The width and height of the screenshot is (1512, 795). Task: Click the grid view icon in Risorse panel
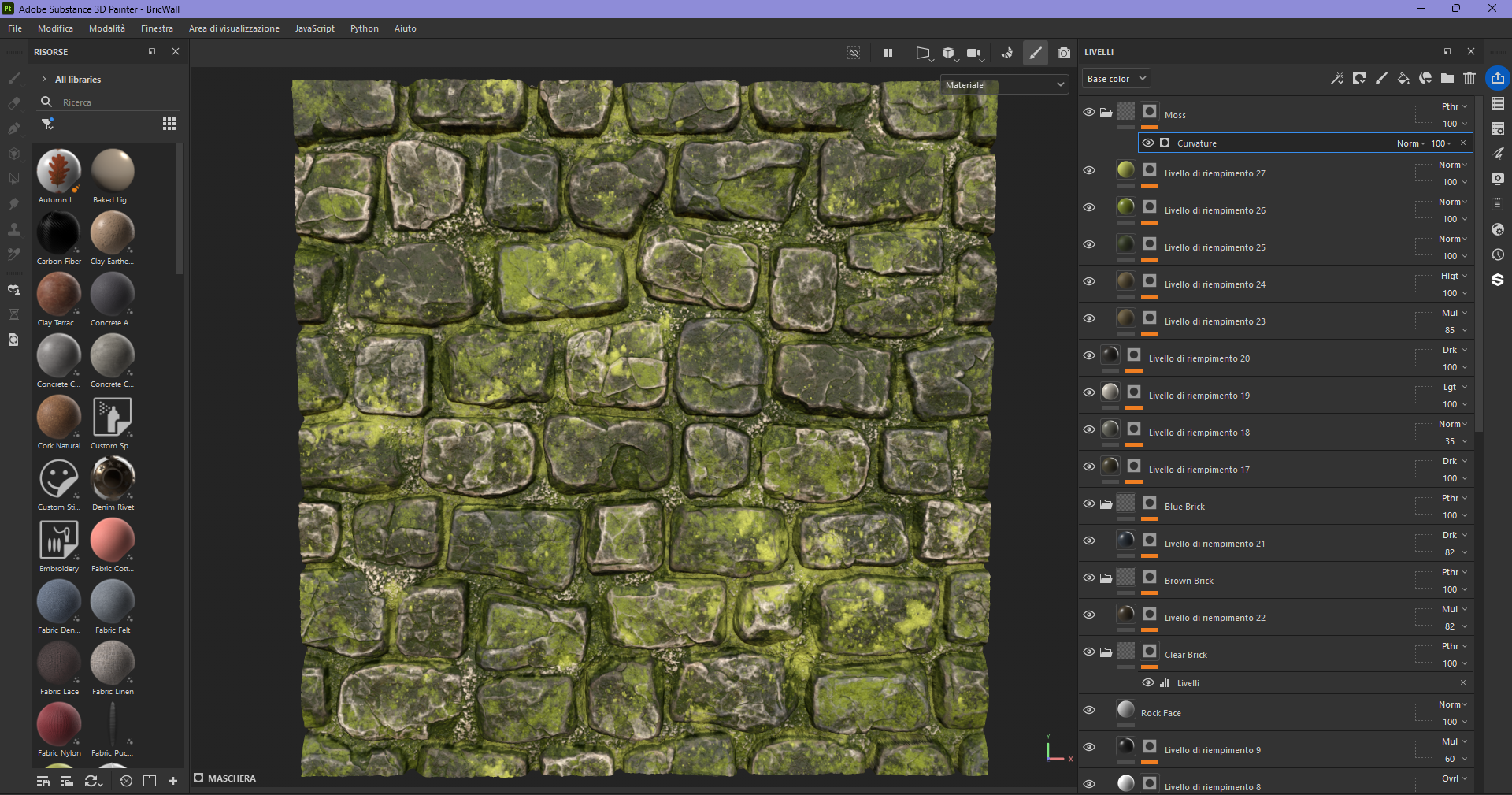169,124
